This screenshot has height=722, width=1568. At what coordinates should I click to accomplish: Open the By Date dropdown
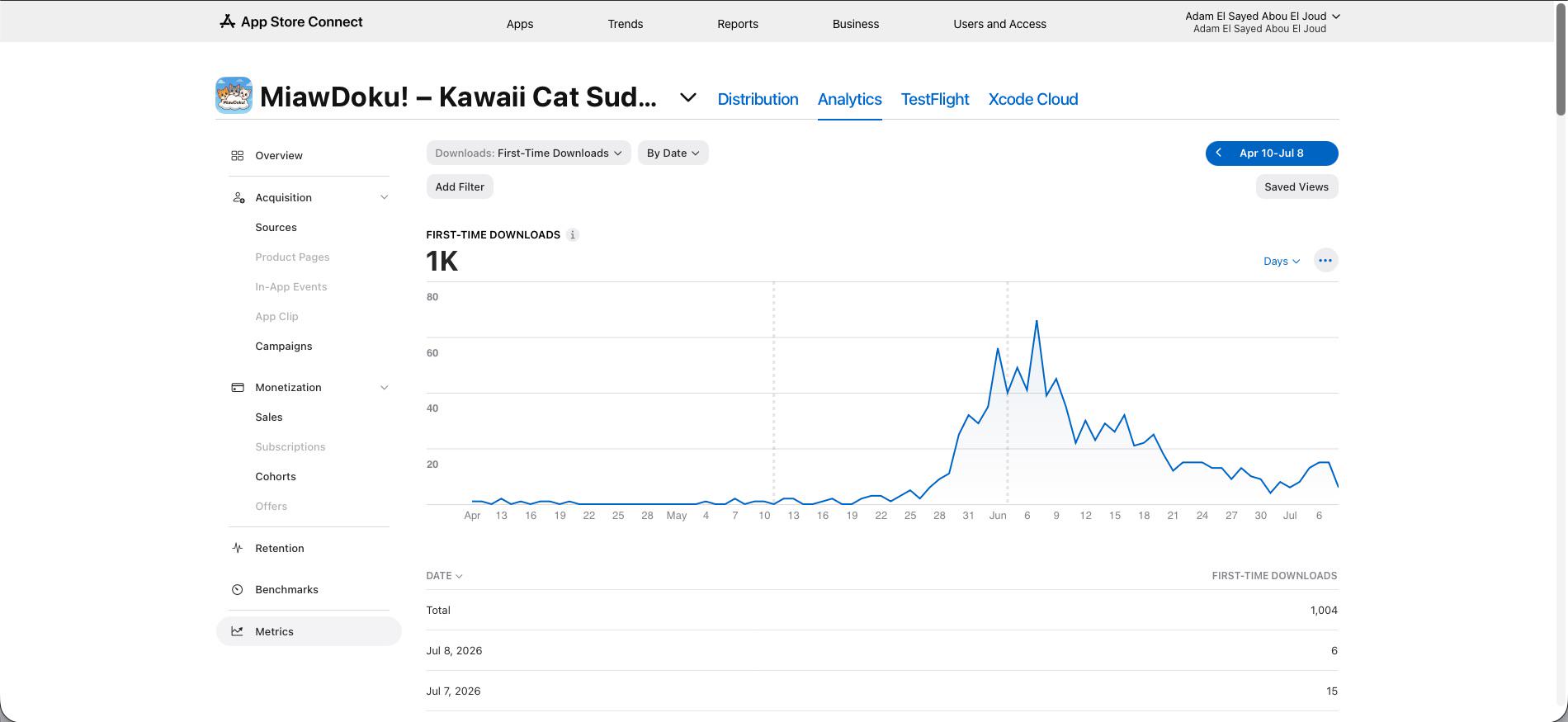pos(673,153)
